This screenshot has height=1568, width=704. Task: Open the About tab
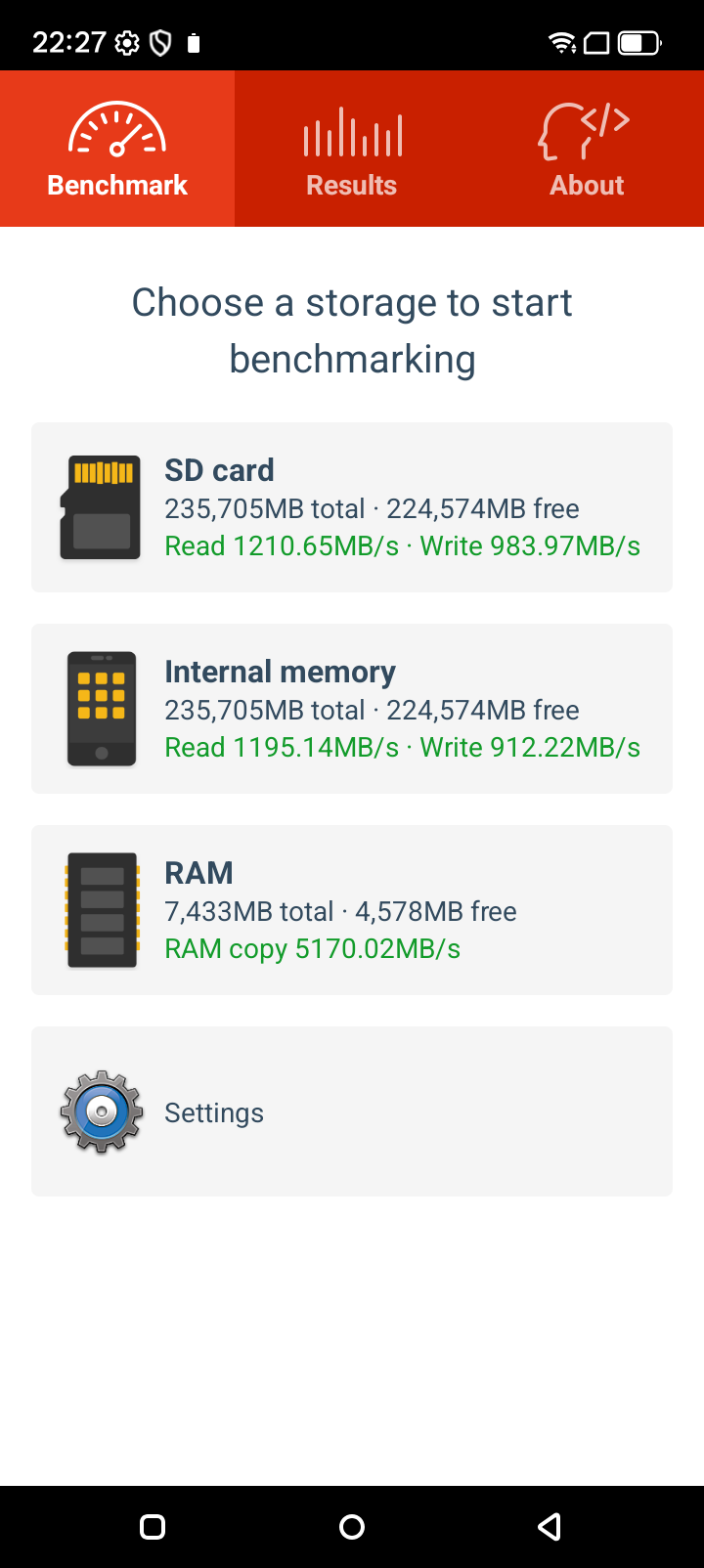pos(587,185)
